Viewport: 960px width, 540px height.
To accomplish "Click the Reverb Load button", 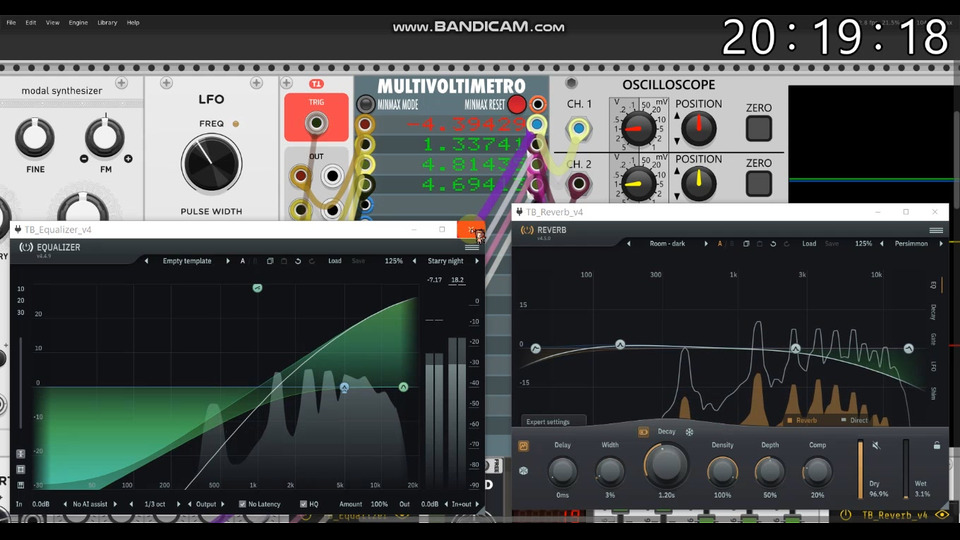I will [x=809, y=244].
